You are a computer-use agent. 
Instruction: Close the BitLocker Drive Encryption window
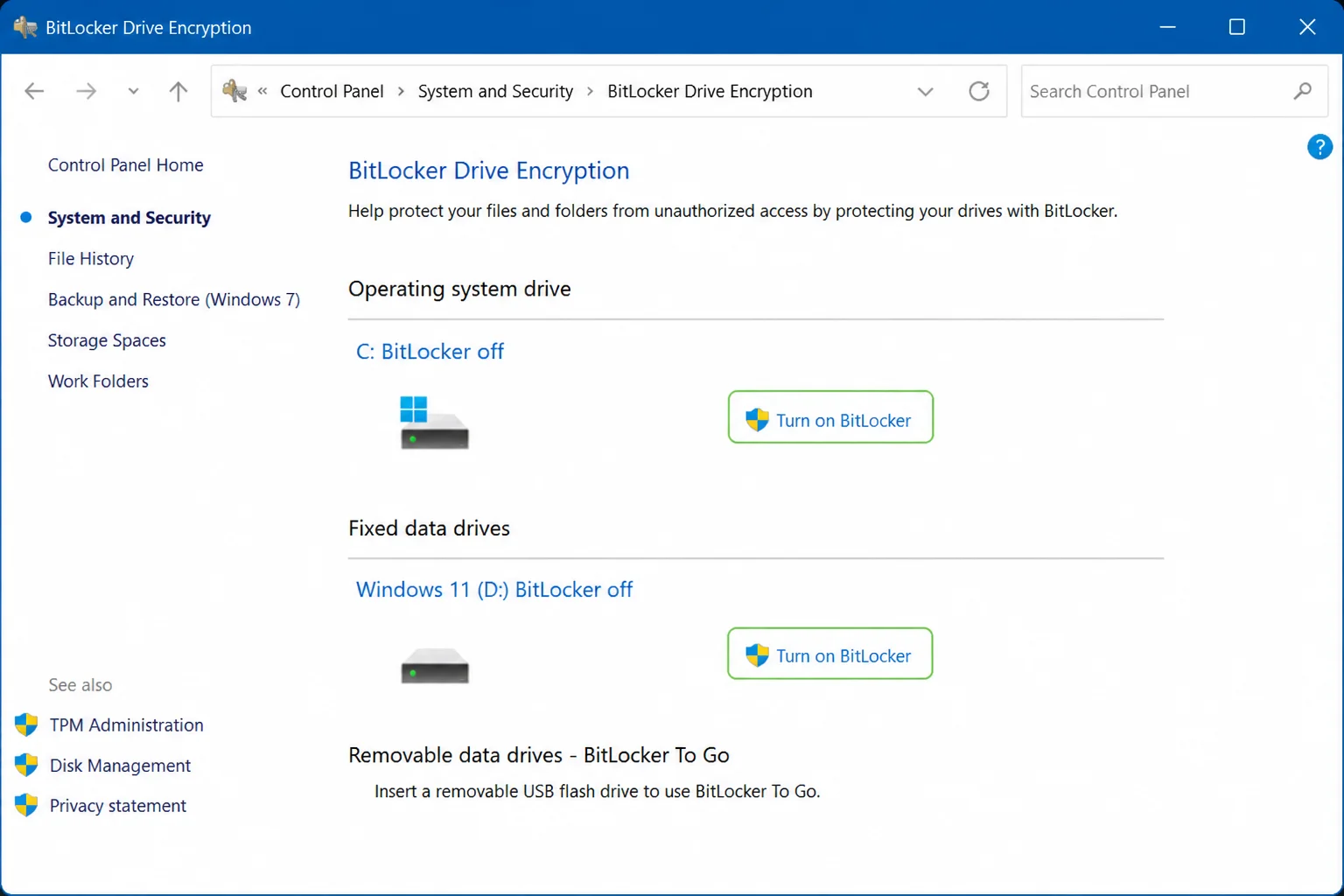[1307, 27]
